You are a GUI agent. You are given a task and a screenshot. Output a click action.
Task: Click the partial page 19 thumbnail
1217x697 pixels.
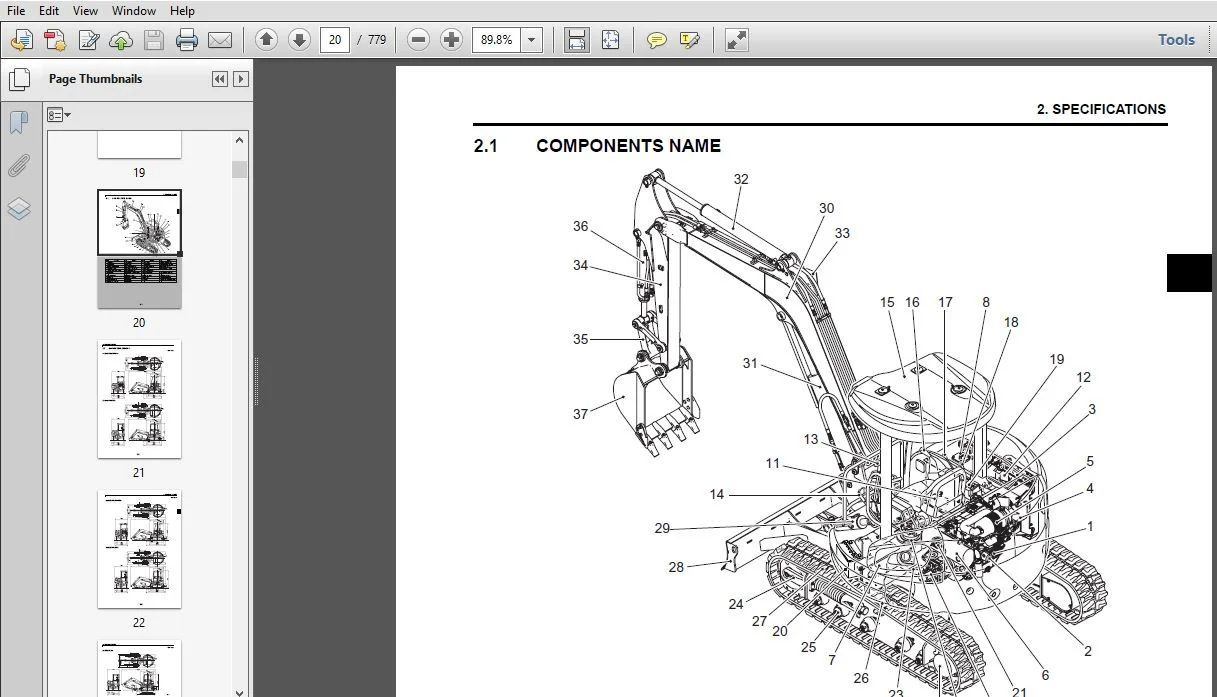pyautogui.click(x=139, y=144)
